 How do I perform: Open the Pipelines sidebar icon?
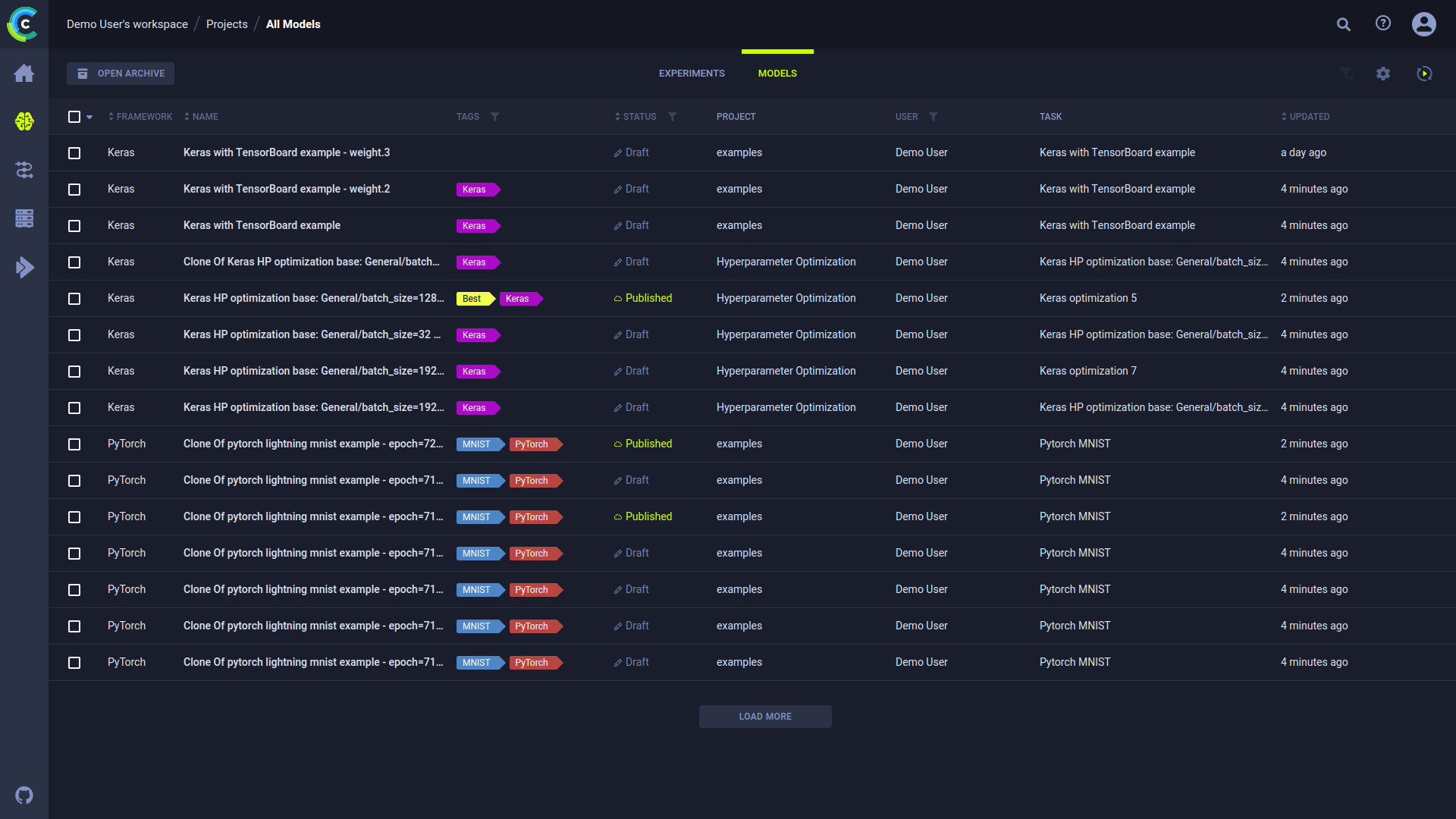(x=24, y=170)
